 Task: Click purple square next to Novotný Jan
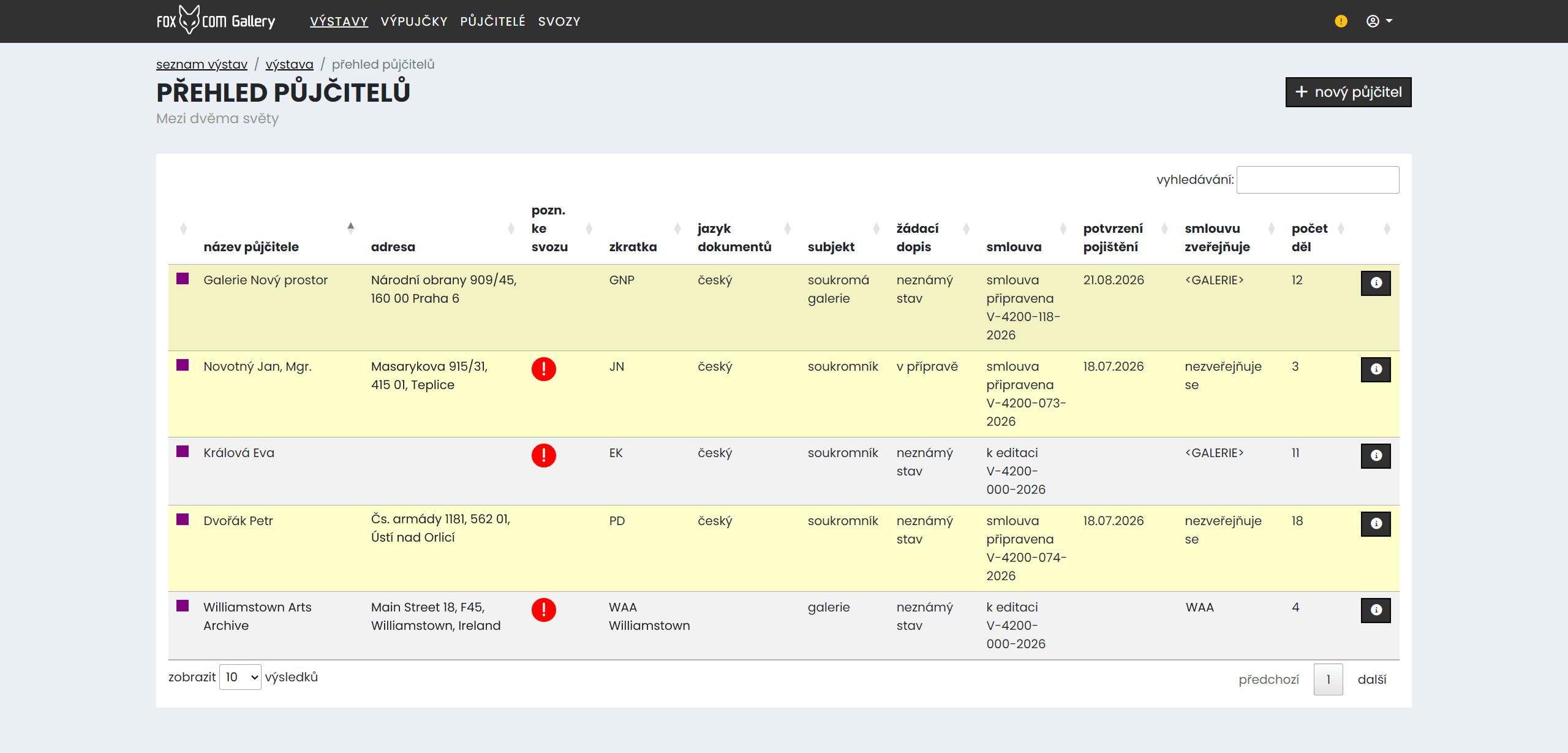coord(183,365)
